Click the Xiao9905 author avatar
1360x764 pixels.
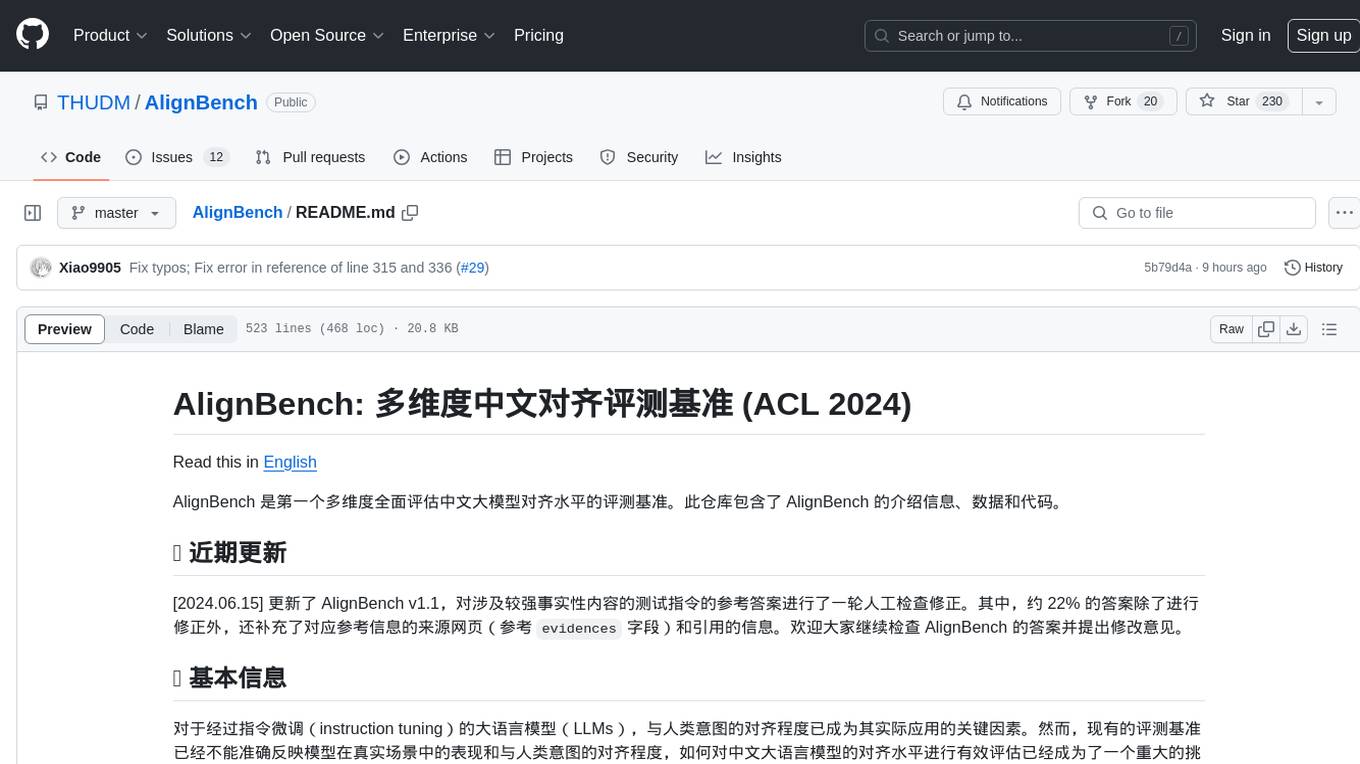click(x=41, y=267)
